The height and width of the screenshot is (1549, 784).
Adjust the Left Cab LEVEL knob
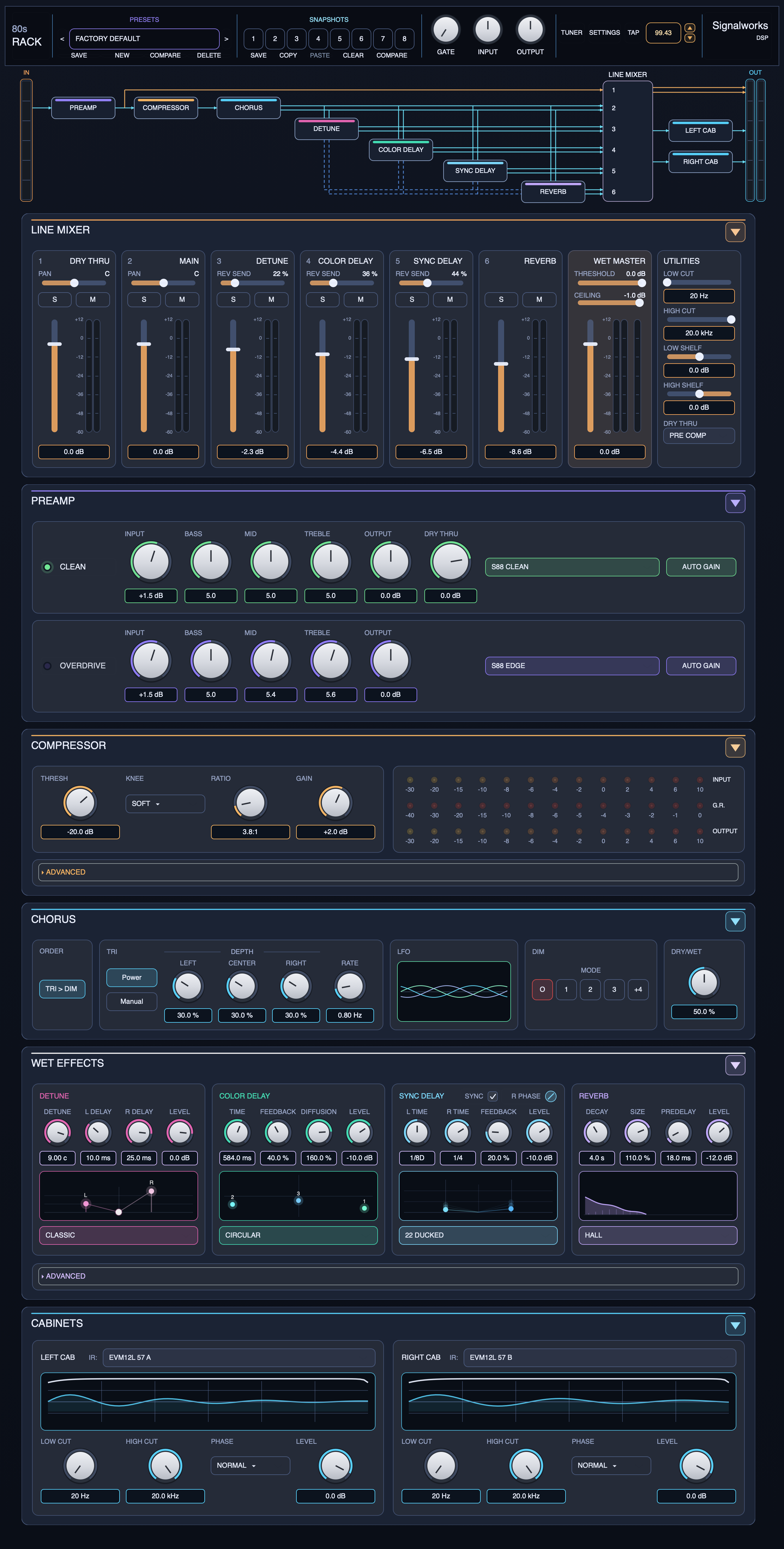[x=335, y=1466]
